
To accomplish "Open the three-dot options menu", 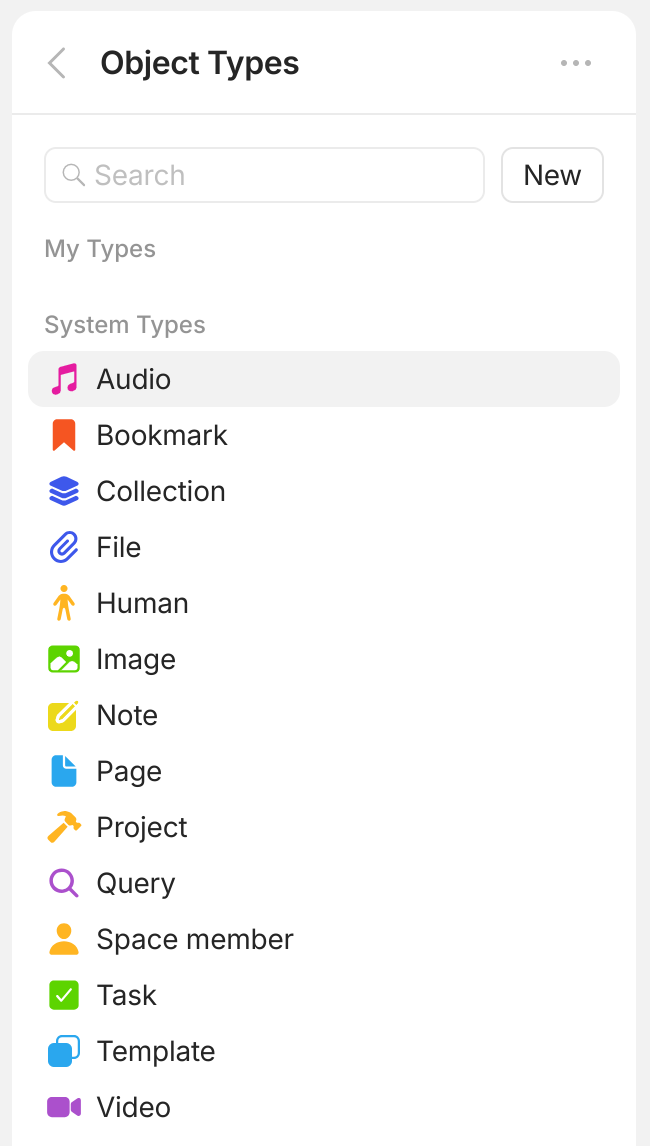I will [576, 63].
